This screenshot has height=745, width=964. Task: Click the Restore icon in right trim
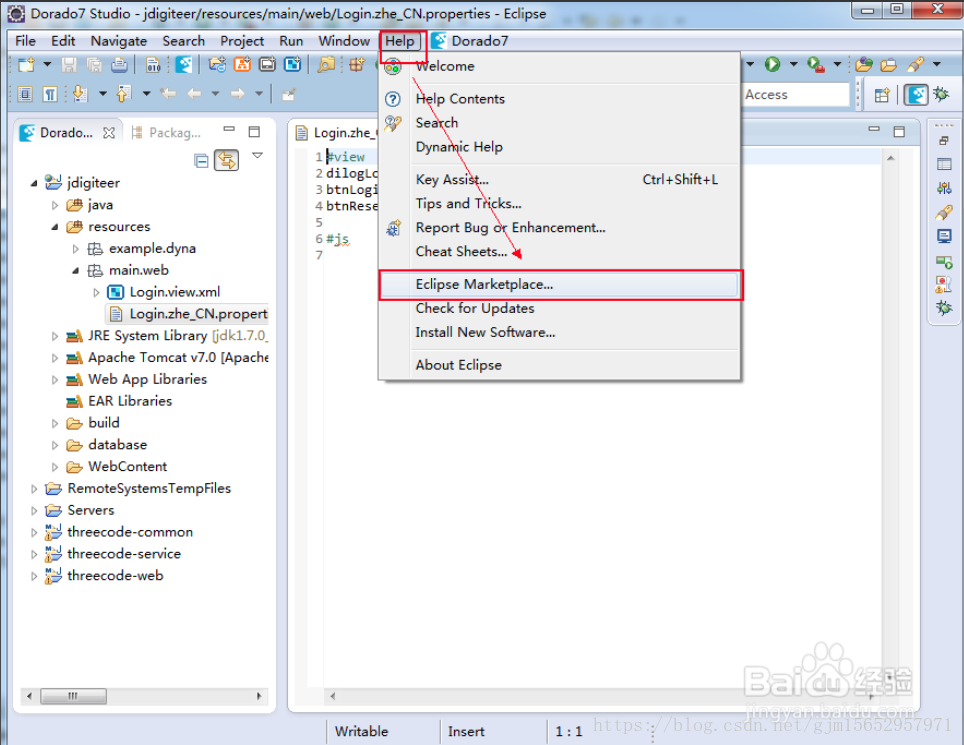(944, 141)
